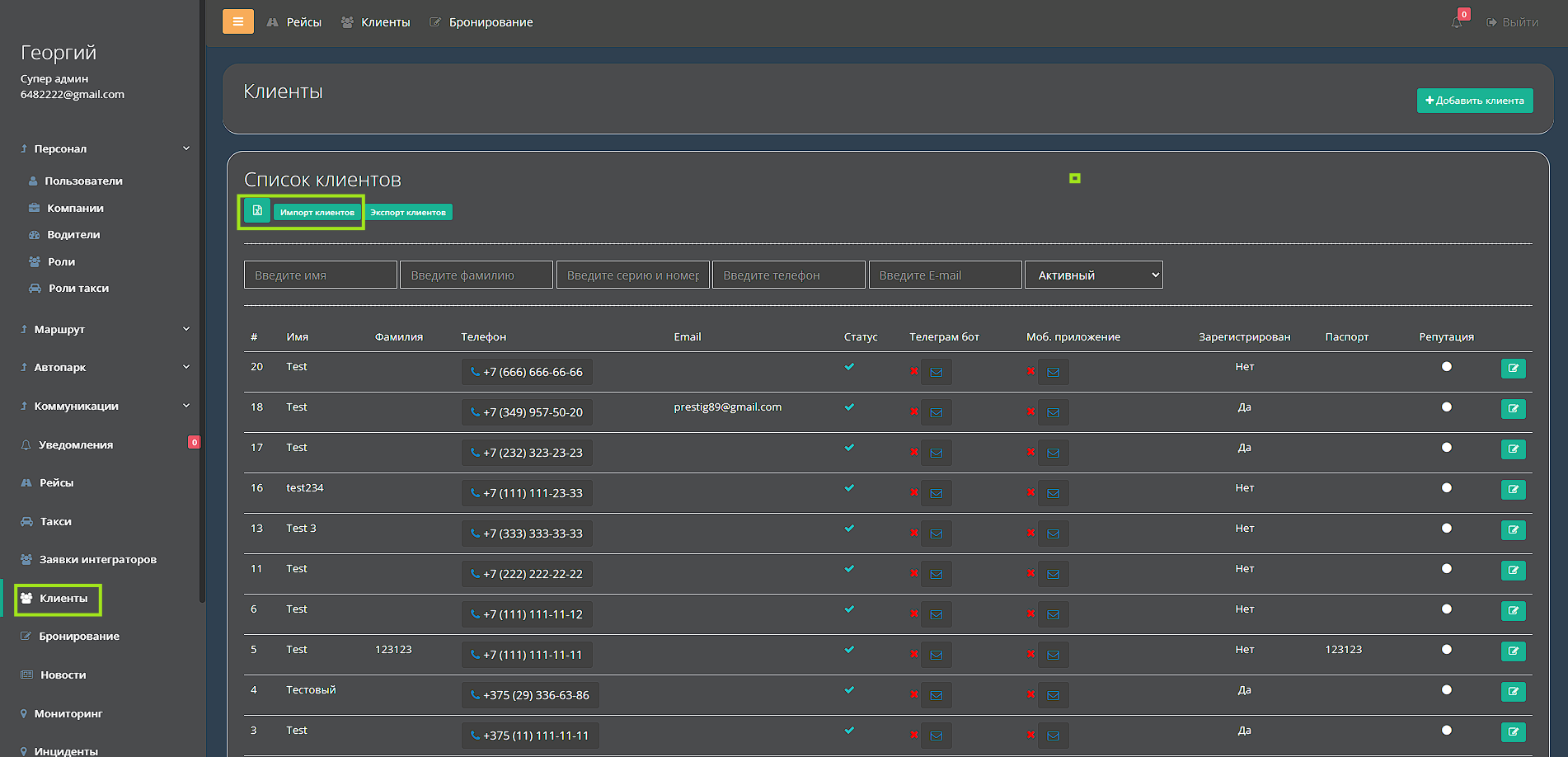
Task: Click the Excel file icon near import
Action: [x=257, y=211]
